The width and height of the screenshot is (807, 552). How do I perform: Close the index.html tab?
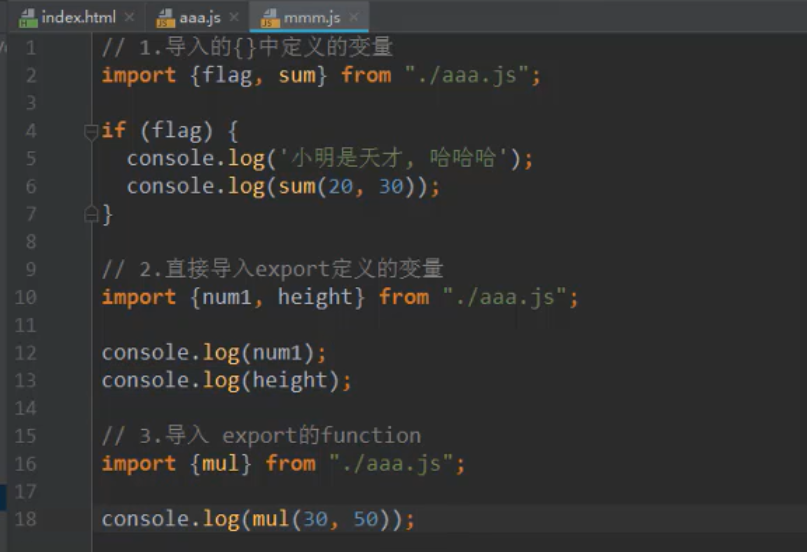click(x=130, y=17)
